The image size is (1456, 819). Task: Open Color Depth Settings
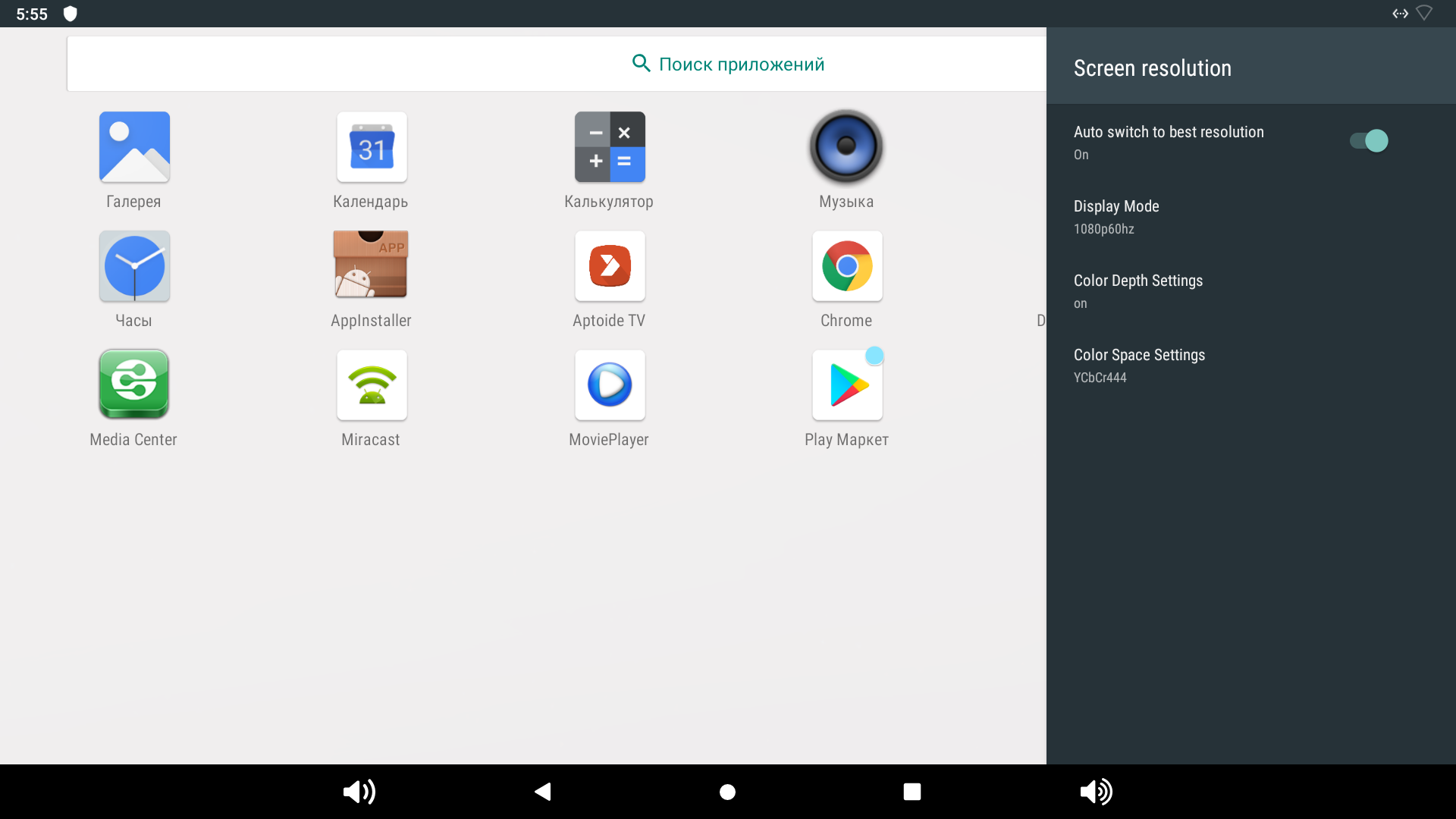1251,291
